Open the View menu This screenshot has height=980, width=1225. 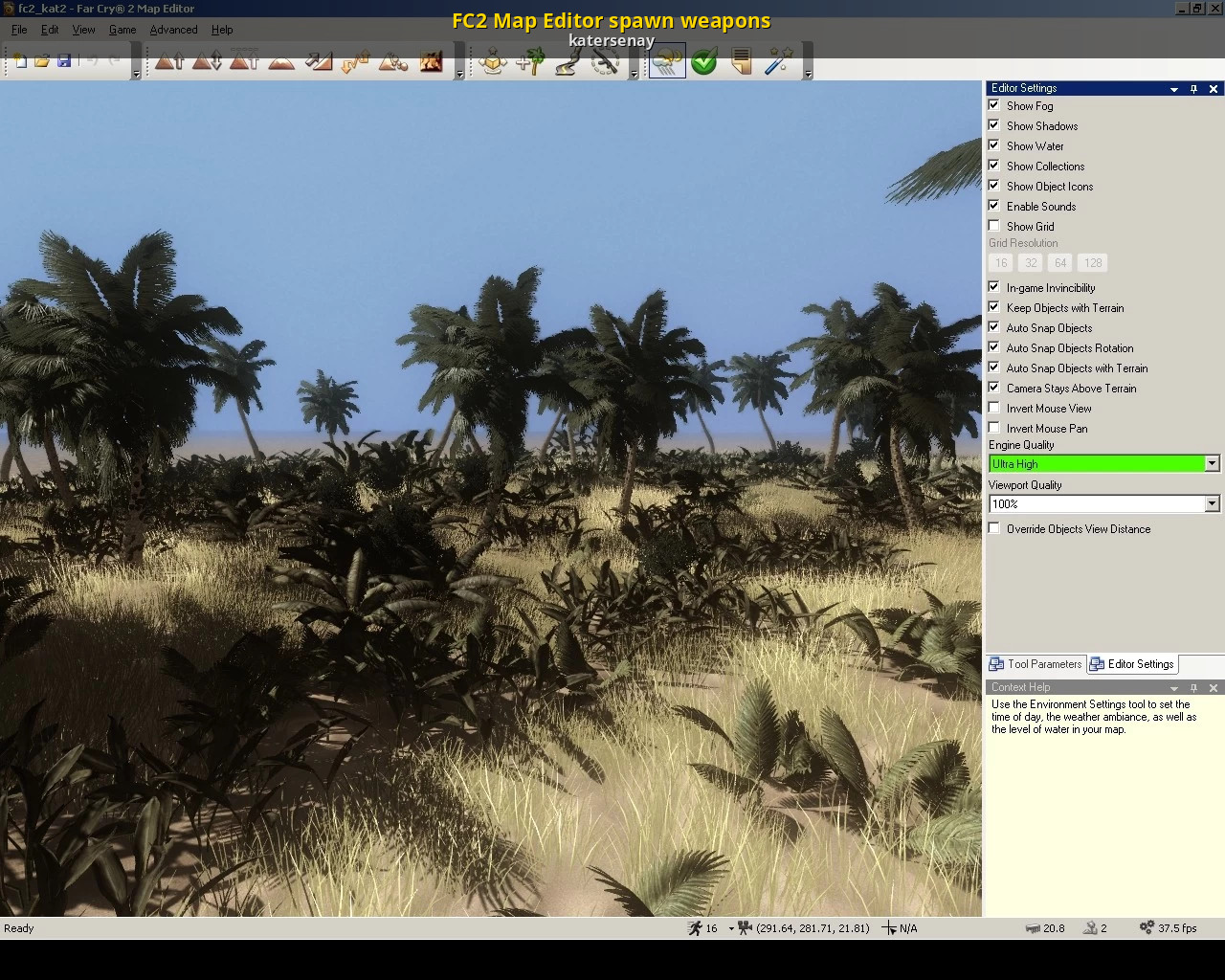click(x=83, y=30)
